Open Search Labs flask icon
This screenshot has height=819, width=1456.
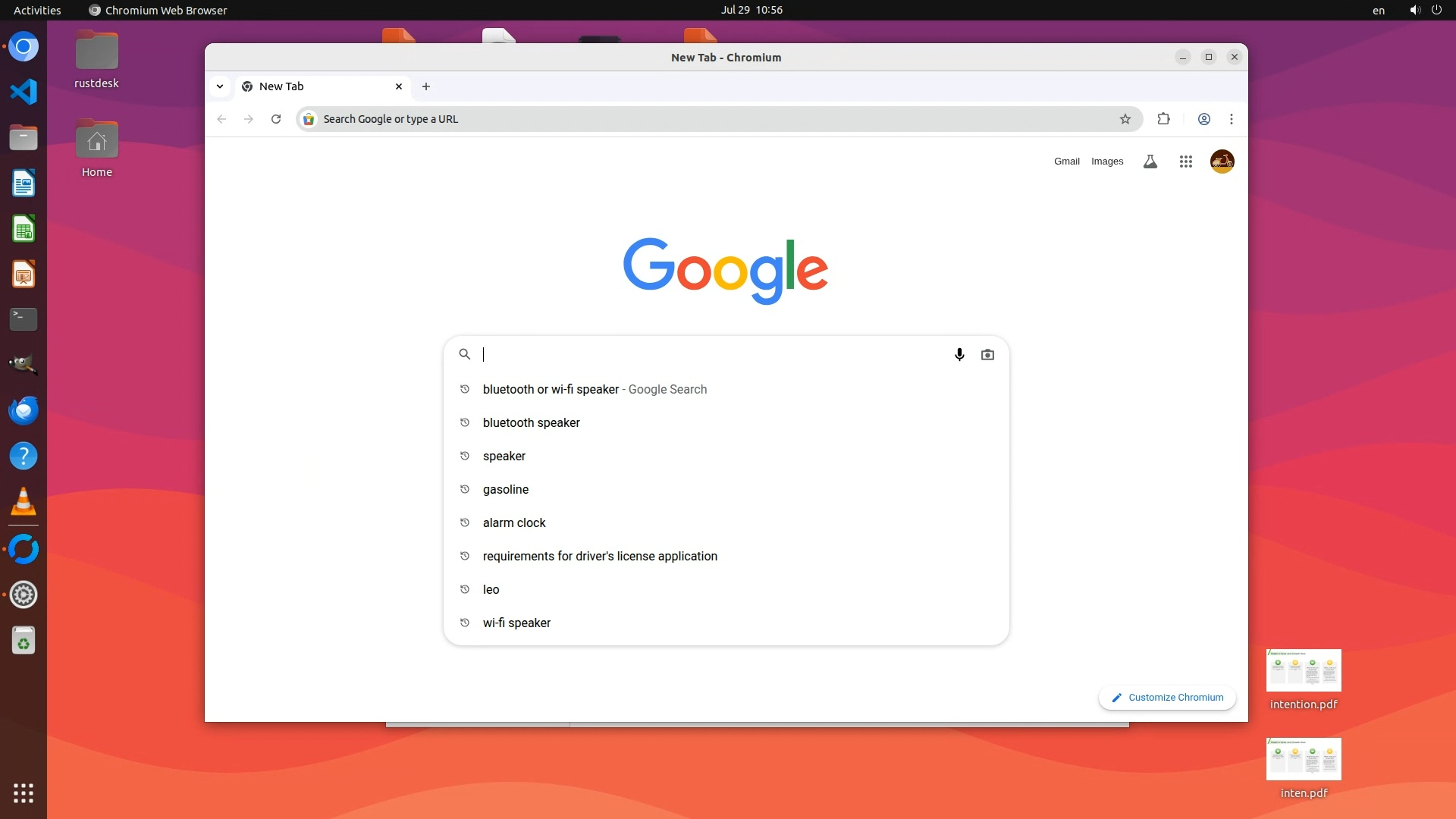click(x=1150, y=162)
